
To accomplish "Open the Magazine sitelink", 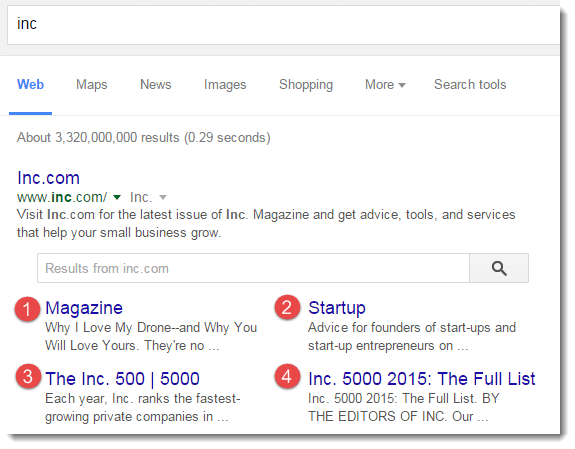I will (84, 308).
